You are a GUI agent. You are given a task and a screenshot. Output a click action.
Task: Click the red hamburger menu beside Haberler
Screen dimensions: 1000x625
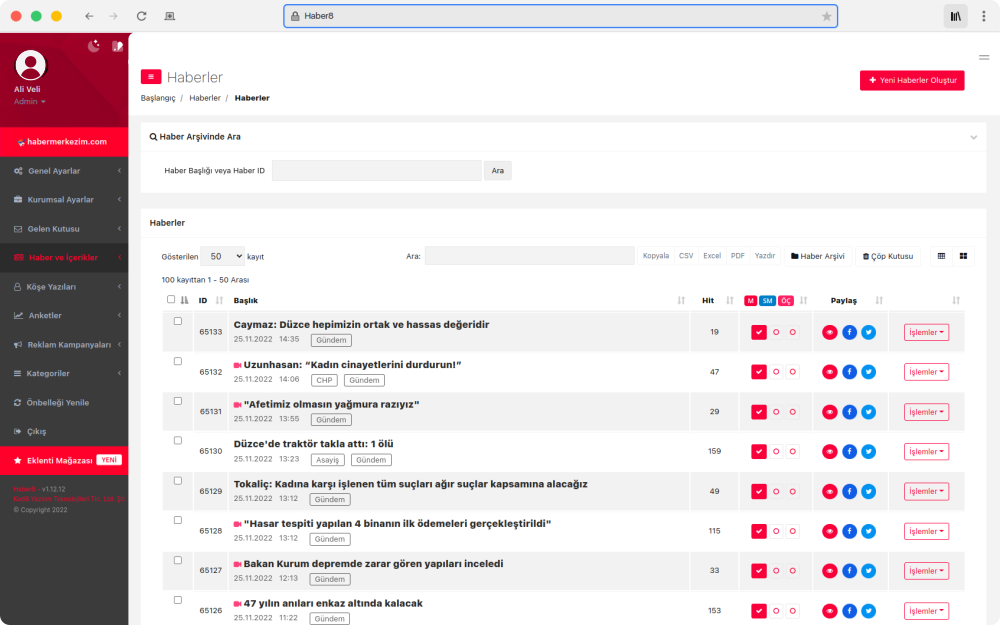[x=151, y=77]
